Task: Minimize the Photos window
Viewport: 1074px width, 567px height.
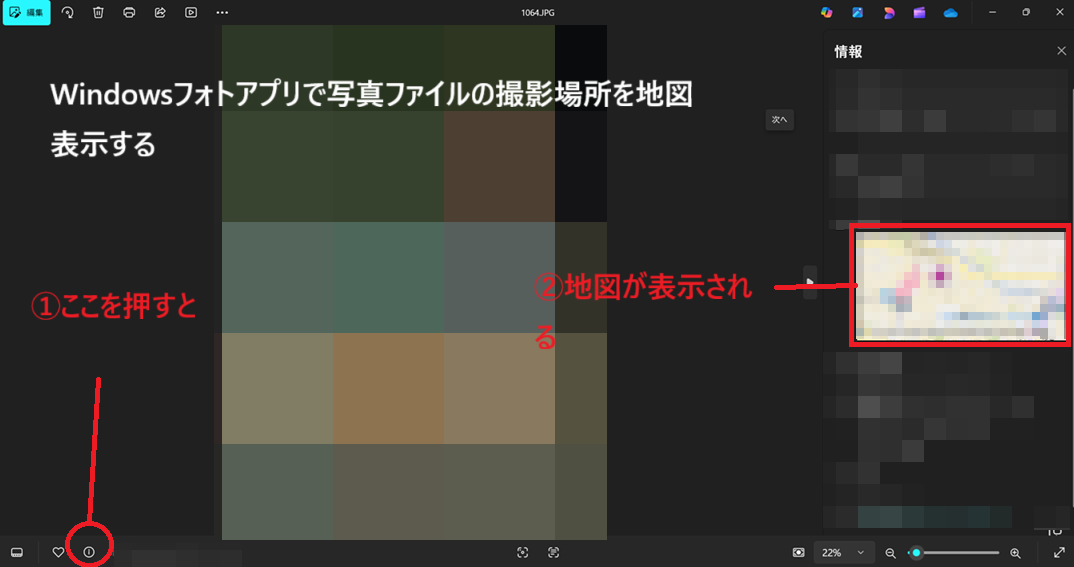Action: tap(992, 12)
